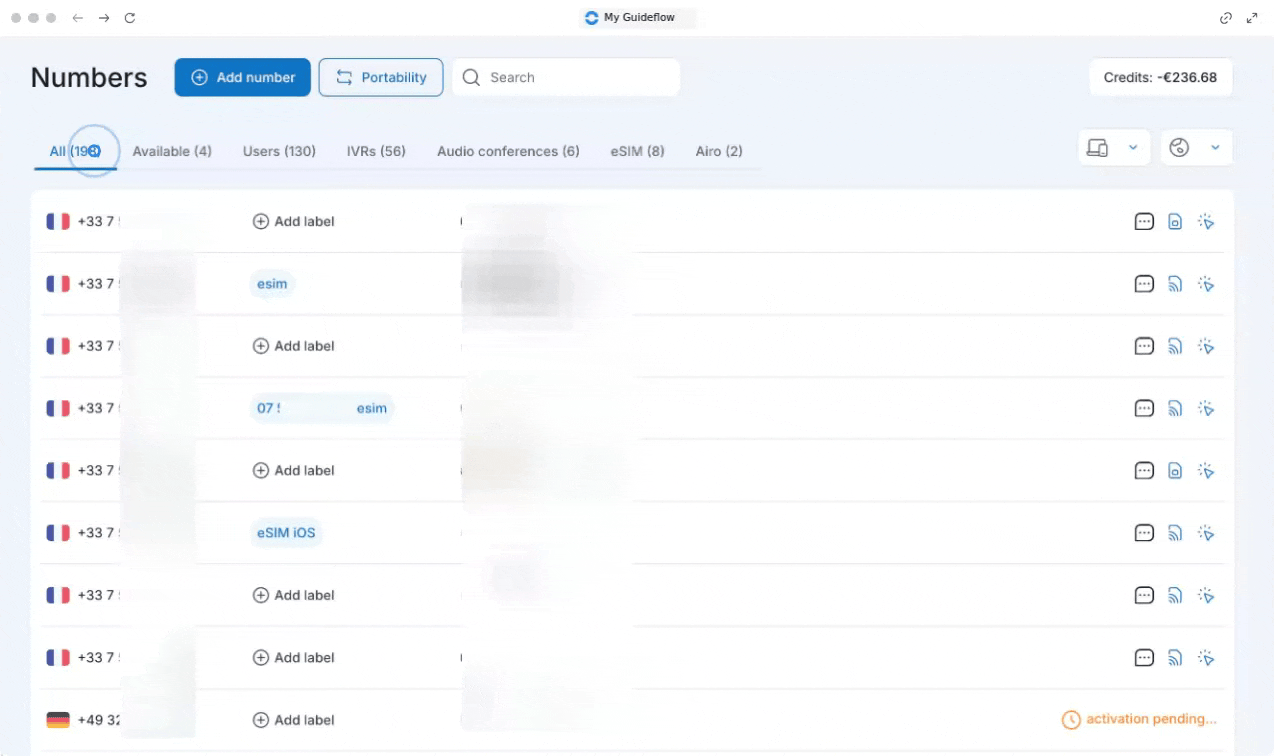Screen dimensions: 1274x756
Task: Switch to the Available (4) tab
Action: (x=172, y=152)
